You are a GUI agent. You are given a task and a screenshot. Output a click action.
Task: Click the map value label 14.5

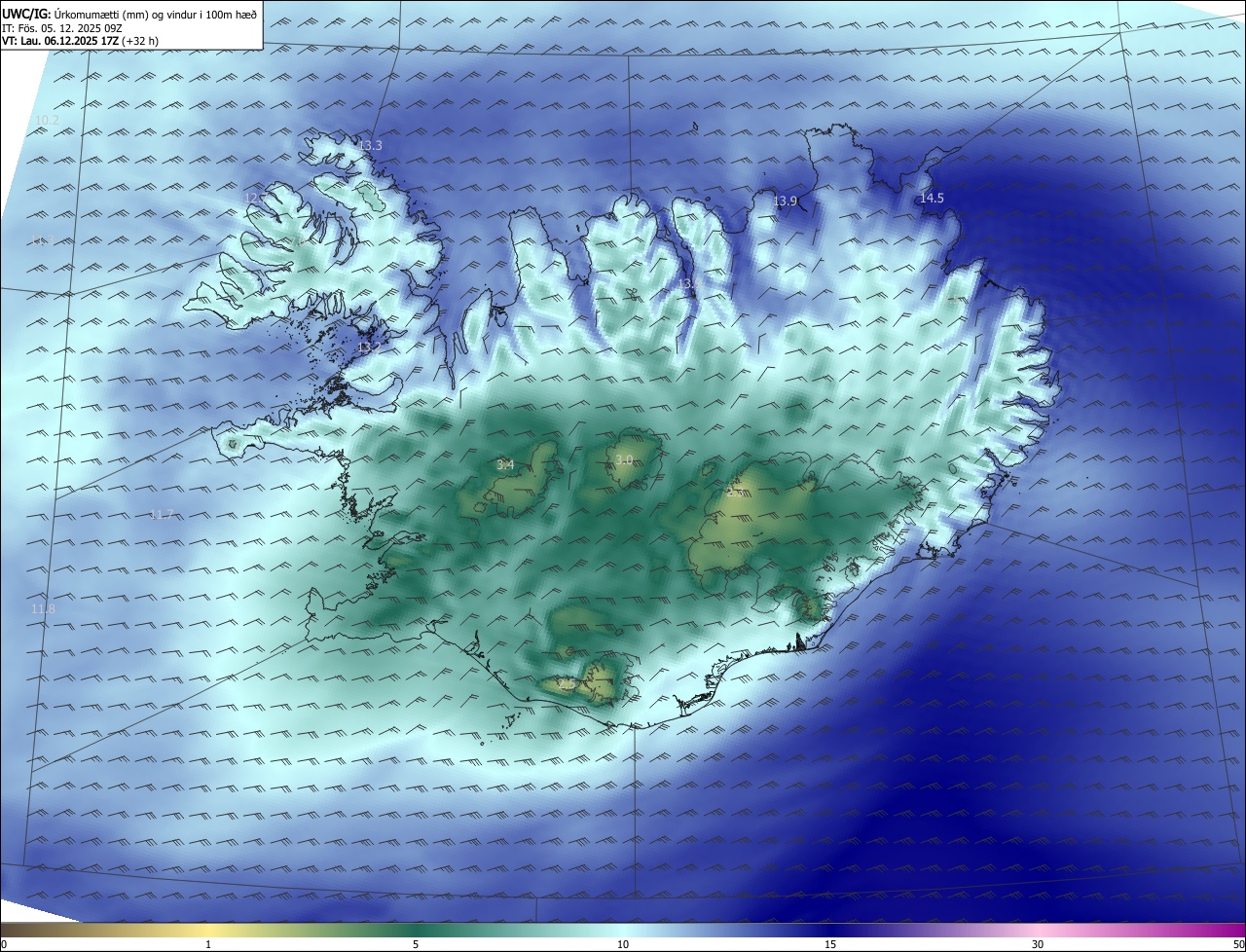coord(932,198)
